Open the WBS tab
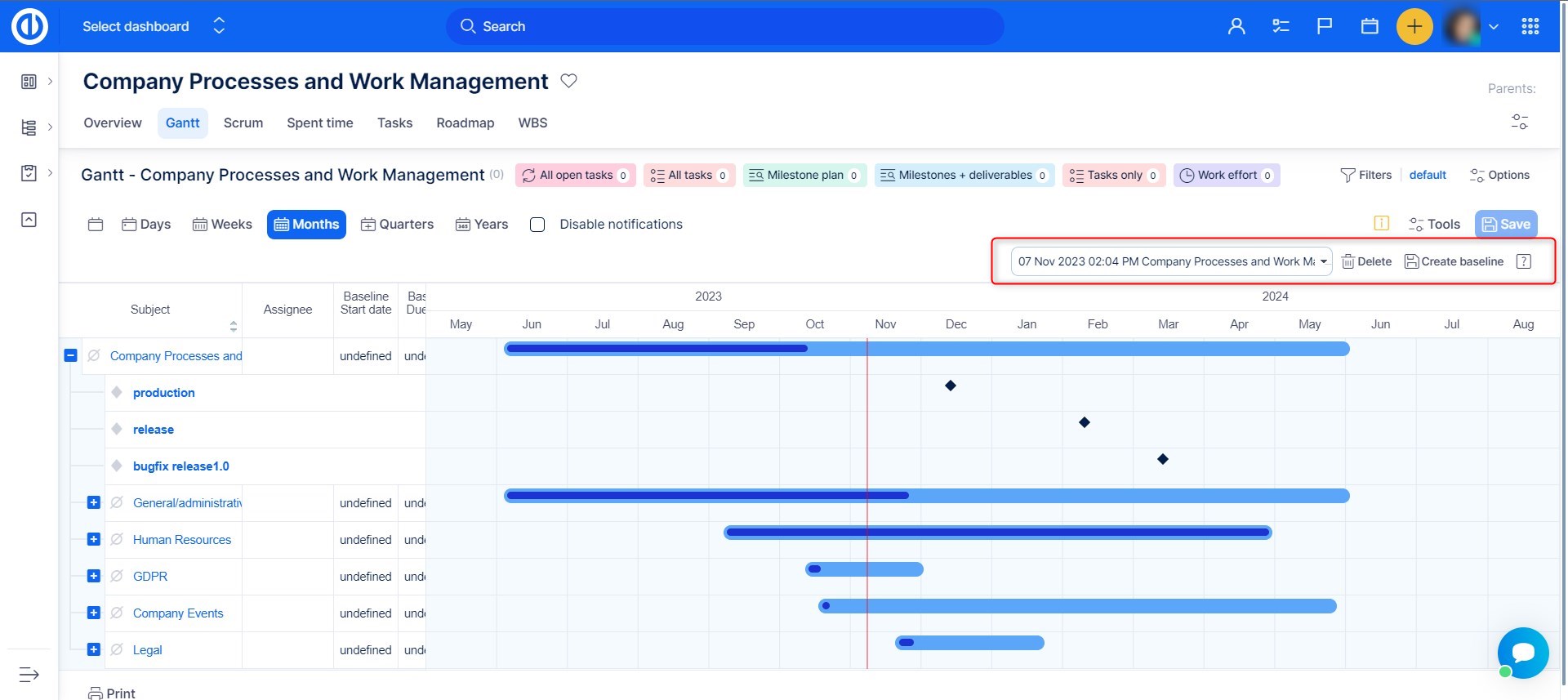Viewport: 1568px width, 700px height. point(532,123)
